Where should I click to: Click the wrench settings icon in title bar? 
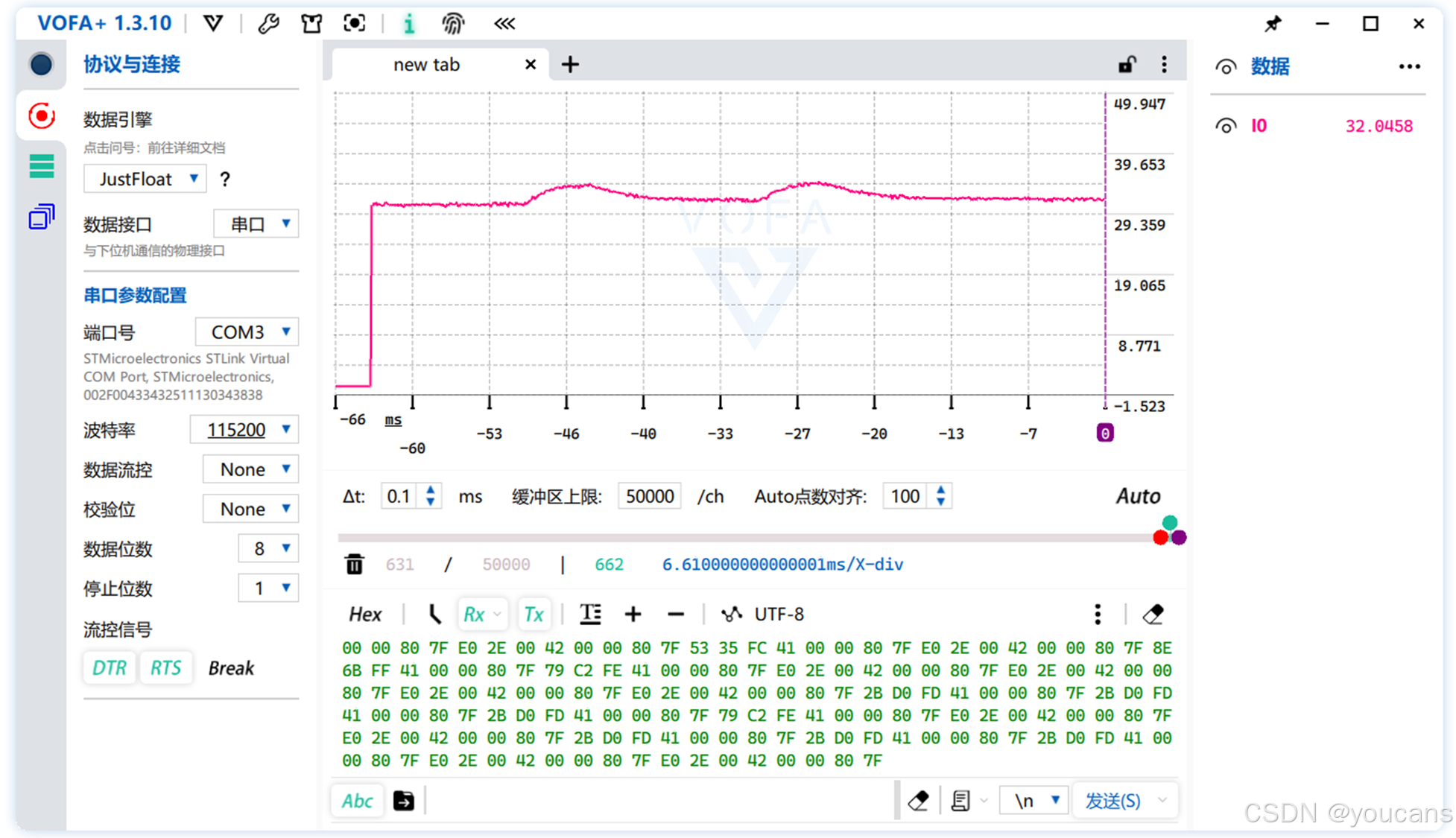[x=268, y=24]
